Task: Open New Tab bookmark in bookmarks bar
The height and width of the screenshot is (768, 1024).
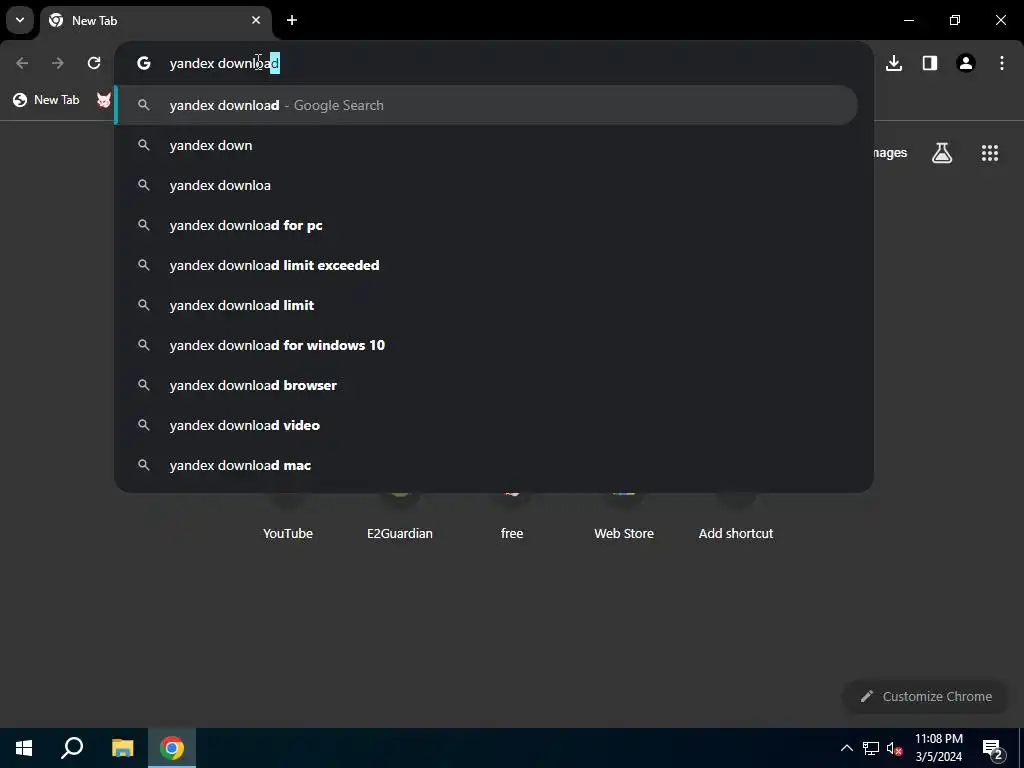Action: [x=46, y=100]
